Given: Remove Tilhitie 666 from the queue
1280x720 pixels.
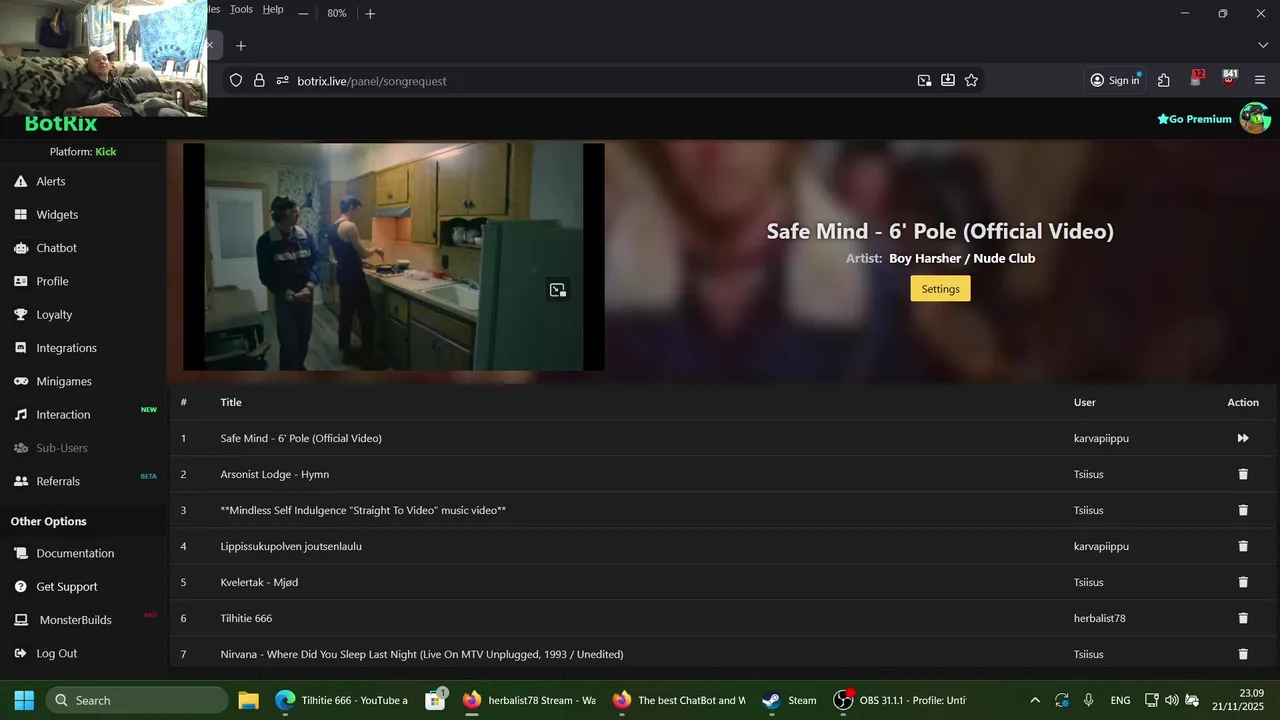Looking at the screenshot, I should (1243, 618).
